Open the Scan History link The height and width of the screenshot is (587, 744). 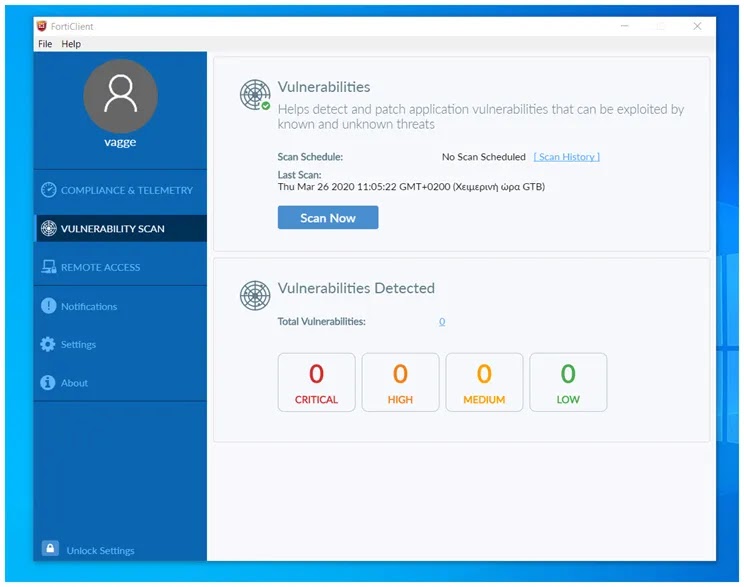[567, 157]
